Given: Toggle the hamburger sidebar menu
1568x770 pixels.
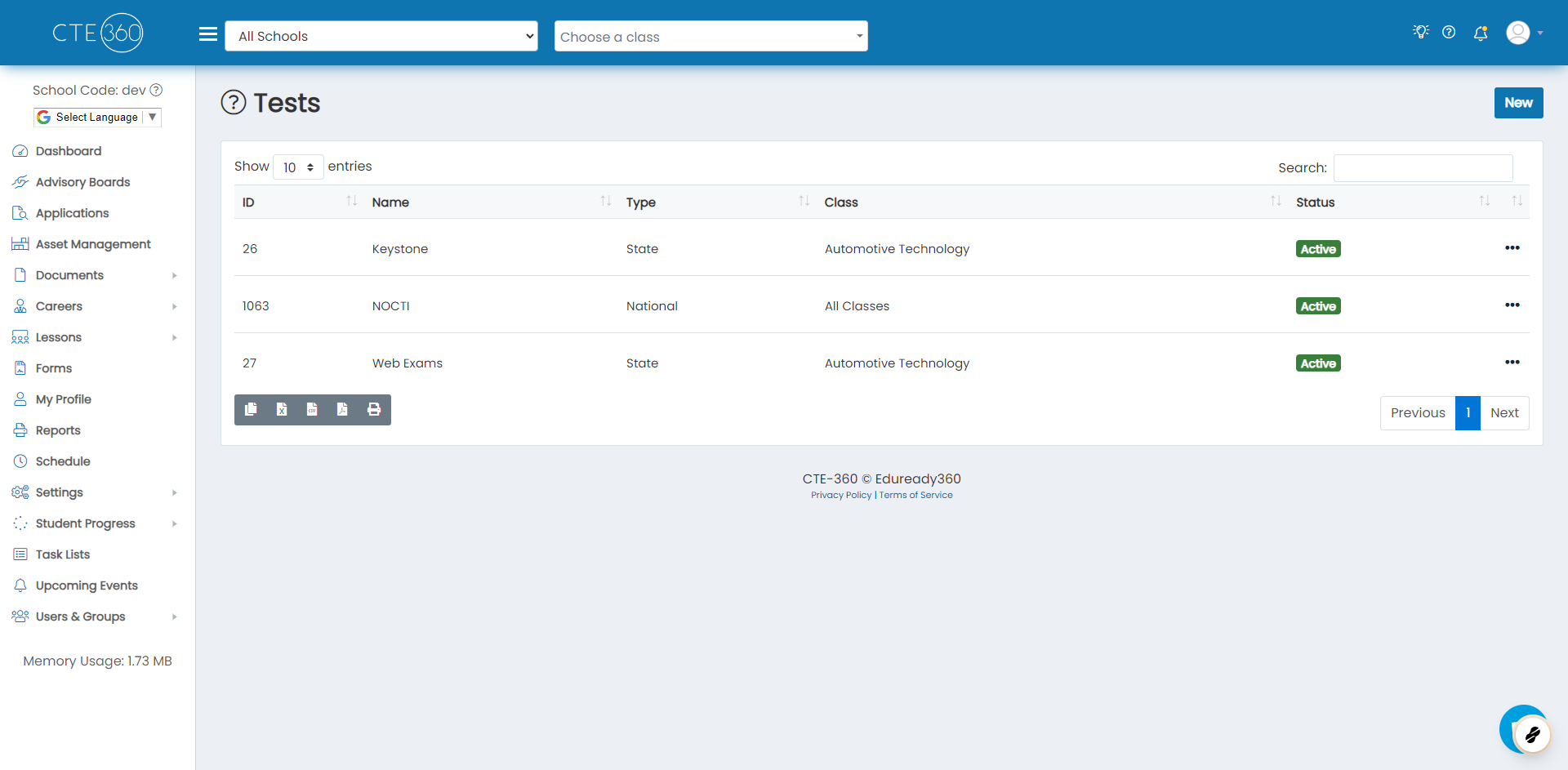Looking at the screenshot, I should point(208,34).
